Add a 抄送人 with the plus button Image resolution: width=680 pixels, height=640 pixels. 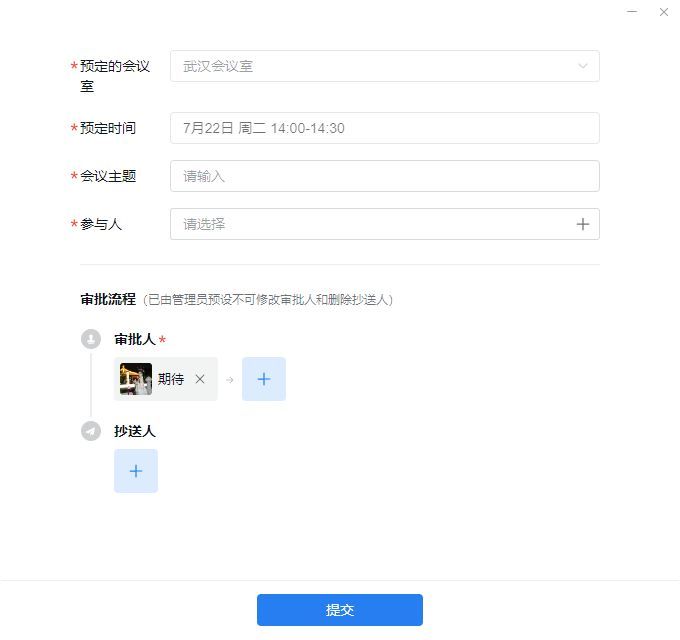(x=136, y=471)
